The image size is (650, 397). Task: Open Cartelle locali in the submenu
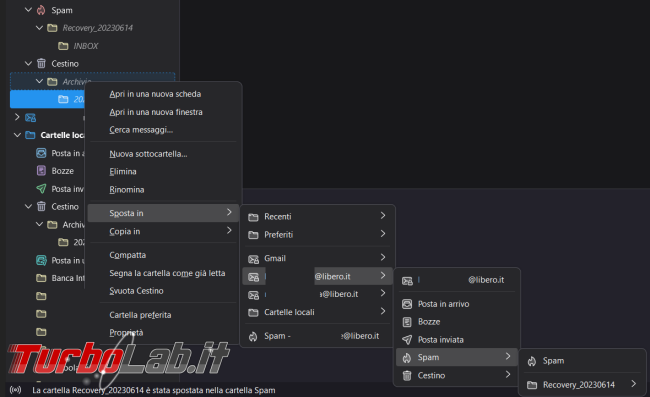(x=317, y=312)
